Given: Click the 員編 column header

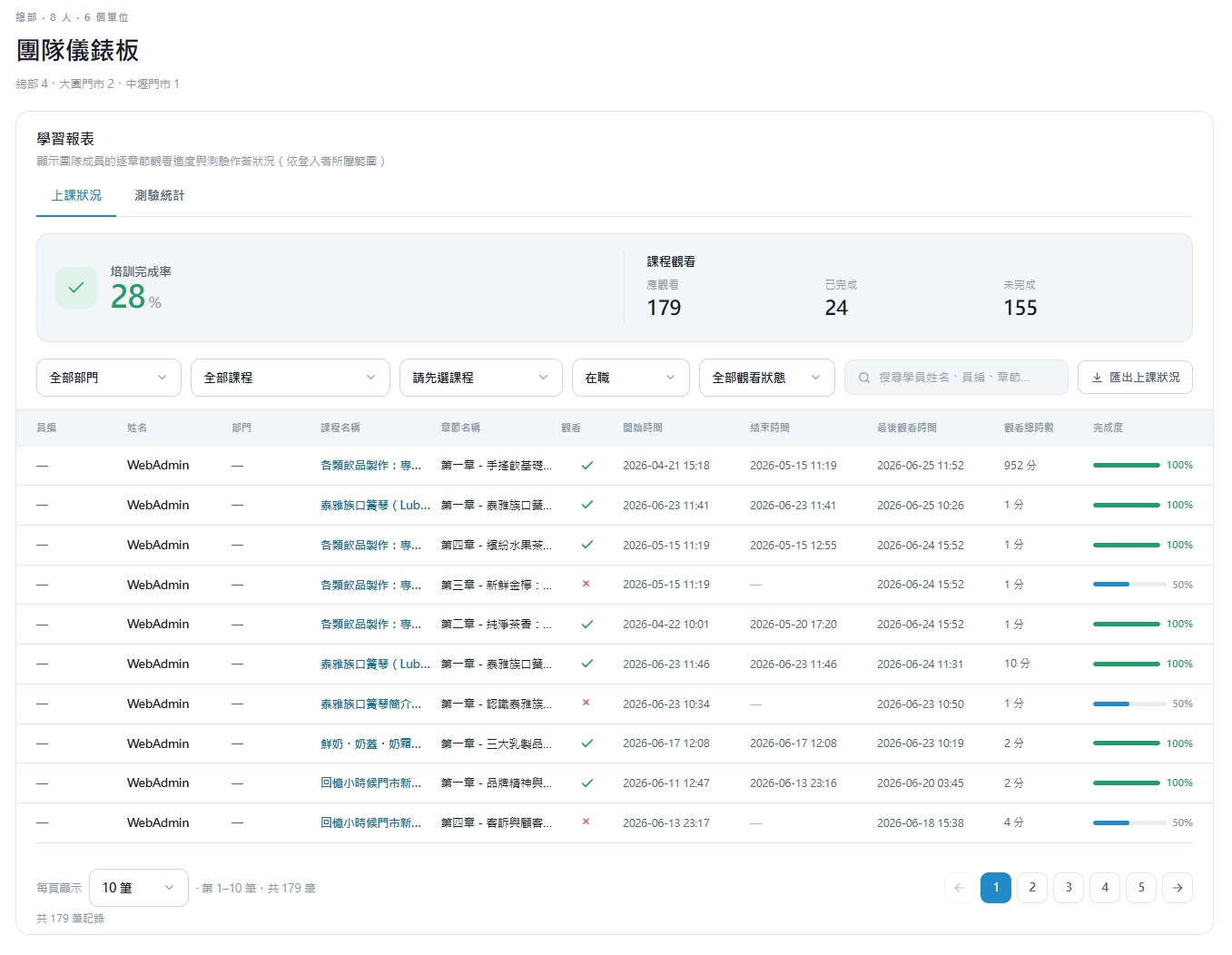Looking at the screenshot, I should click(x=46, y=428).
